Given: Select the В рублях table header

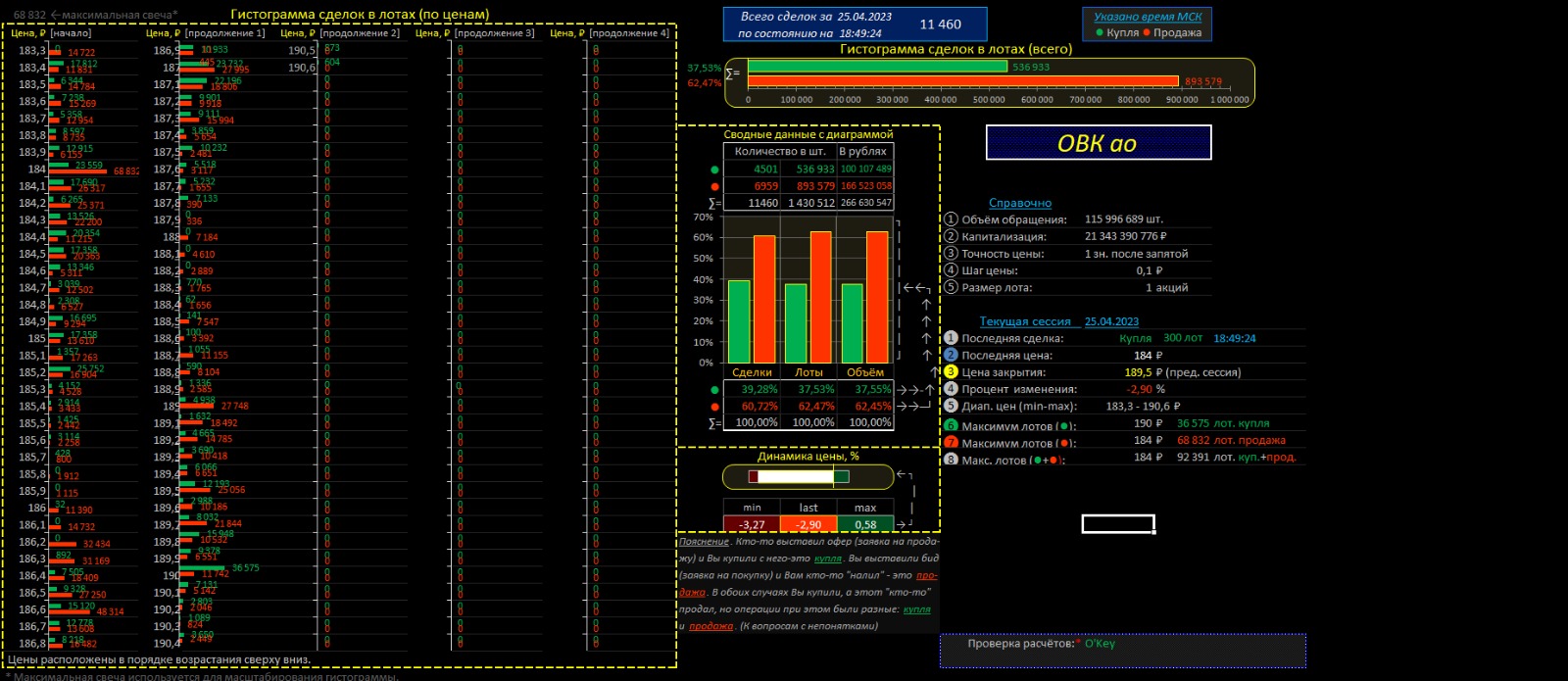Looking at the screenshot, I should [864, 152].
